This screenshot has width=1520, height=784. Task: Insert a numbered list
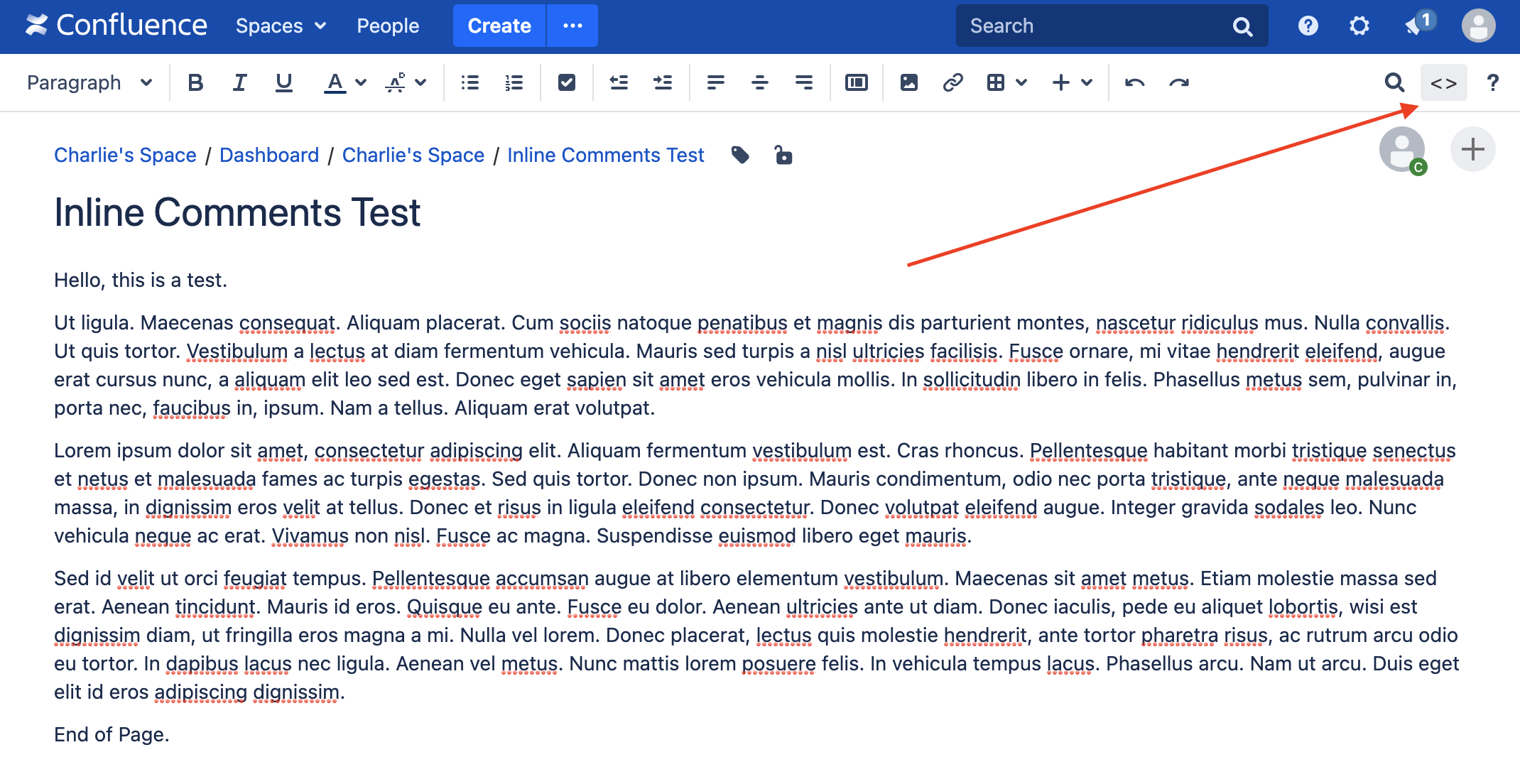pyautogui.click(x=514, y=83)
